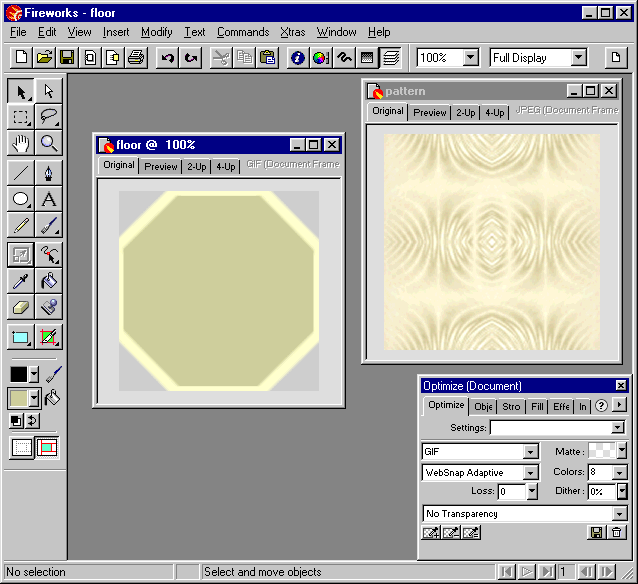Screen dimensions: 638x584
Task: Select the Pen tool in toolbox
Action: [x=48, y=172]
